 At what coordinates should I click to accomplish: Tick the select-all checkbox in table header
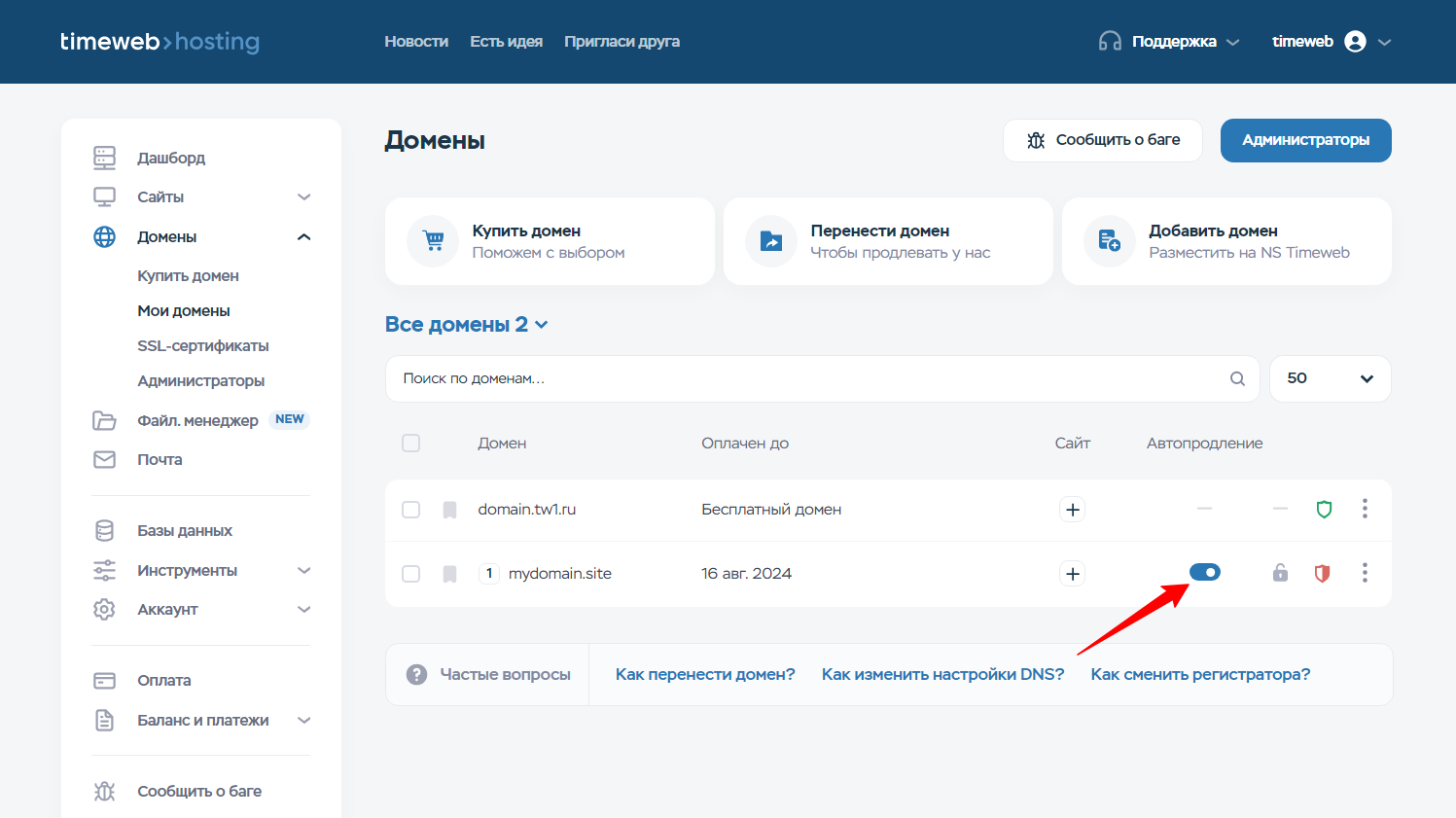[411, 444]
